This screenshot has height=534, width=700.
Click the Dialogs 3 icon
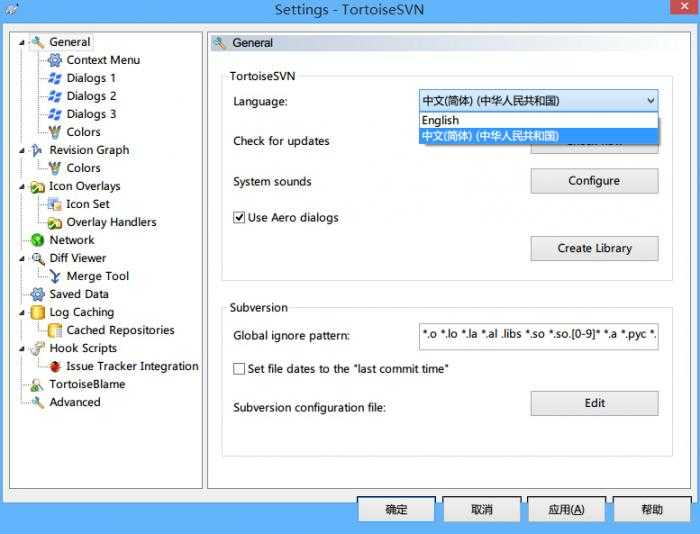tap(54, 114)
